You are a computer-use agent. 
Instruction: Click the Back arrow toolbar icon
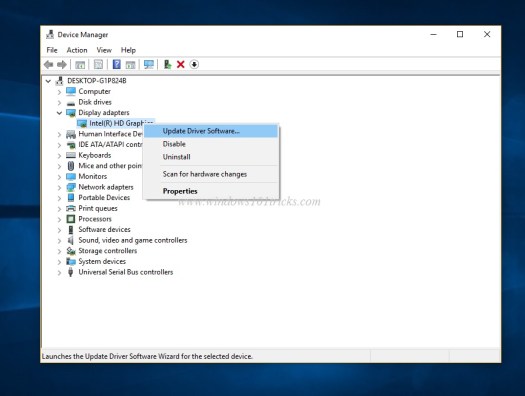click(x=49, y=64)
